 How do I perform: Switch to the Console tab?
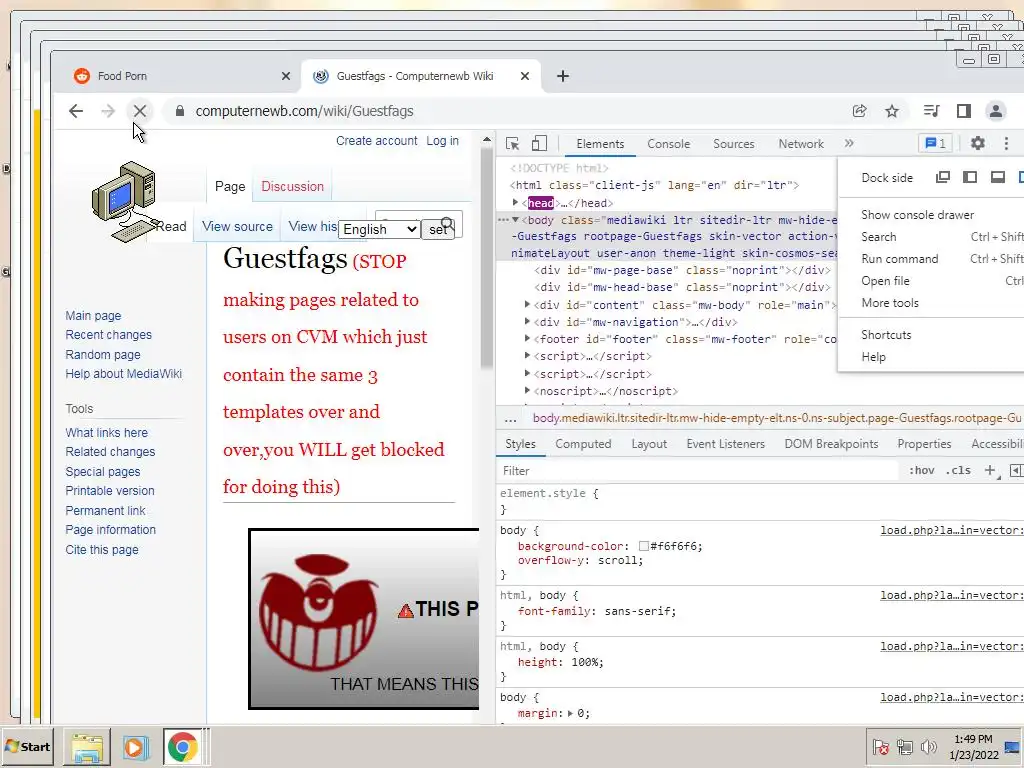pyautogui.click(x=668, y=144)
